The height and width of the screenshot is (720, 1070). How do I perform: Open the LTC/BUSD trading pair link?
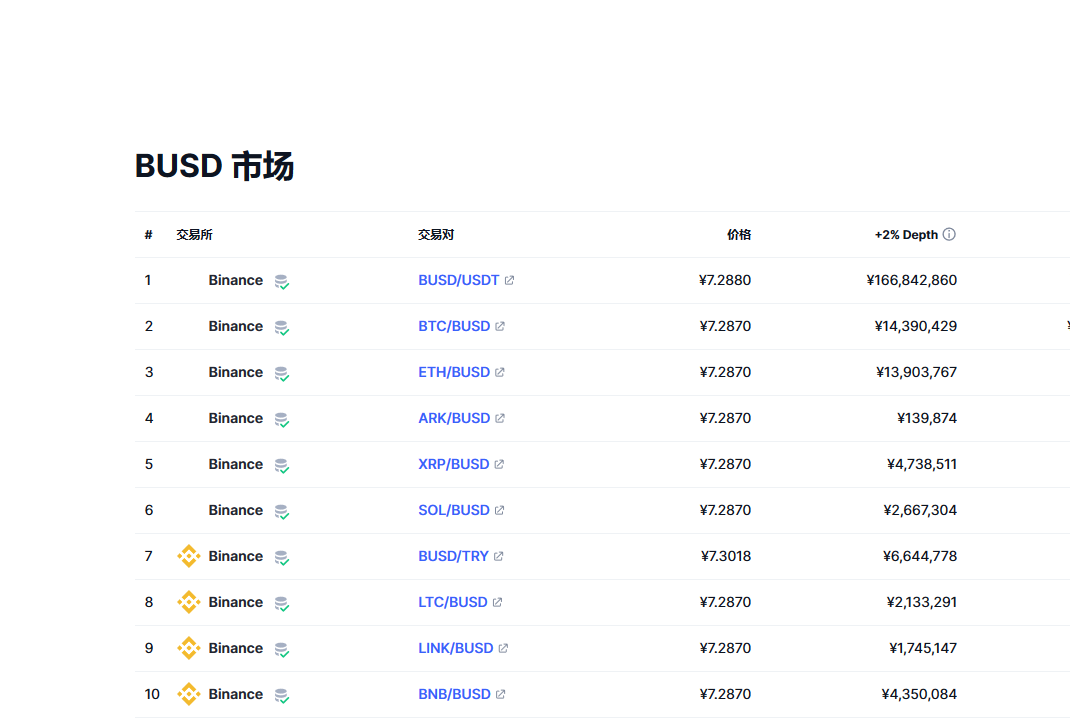pos(452,602)
